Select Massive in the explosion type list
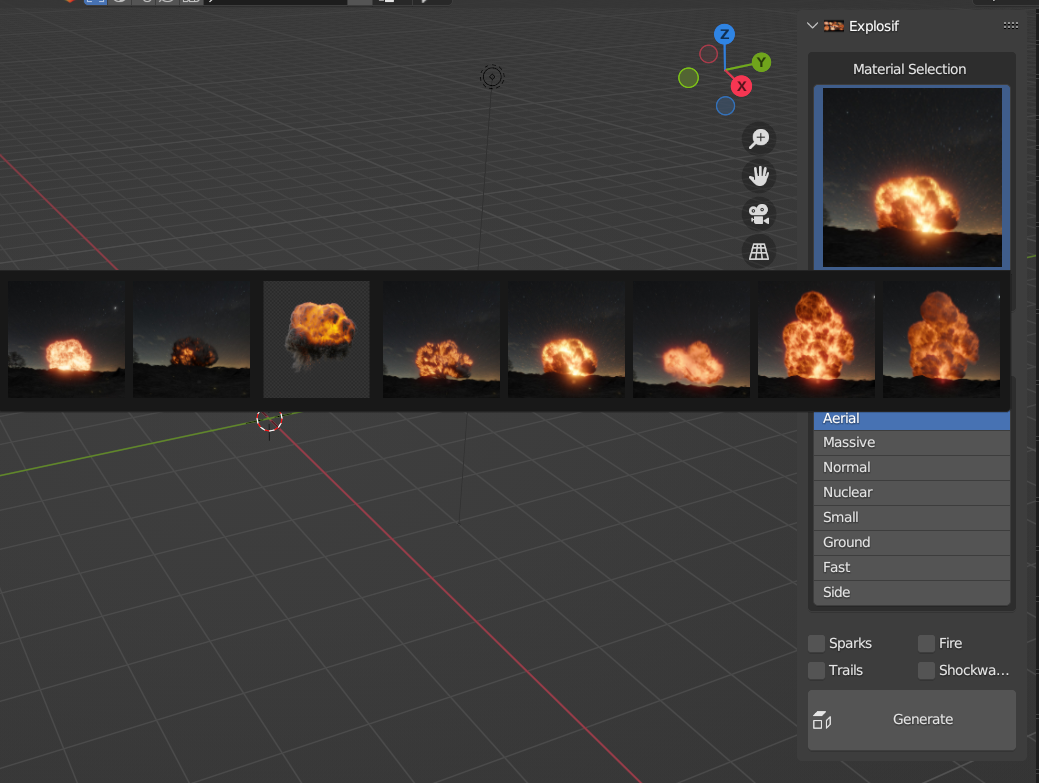Viewport: 1039px width, 783px height. pyautogui.click(x=911, y=442)
